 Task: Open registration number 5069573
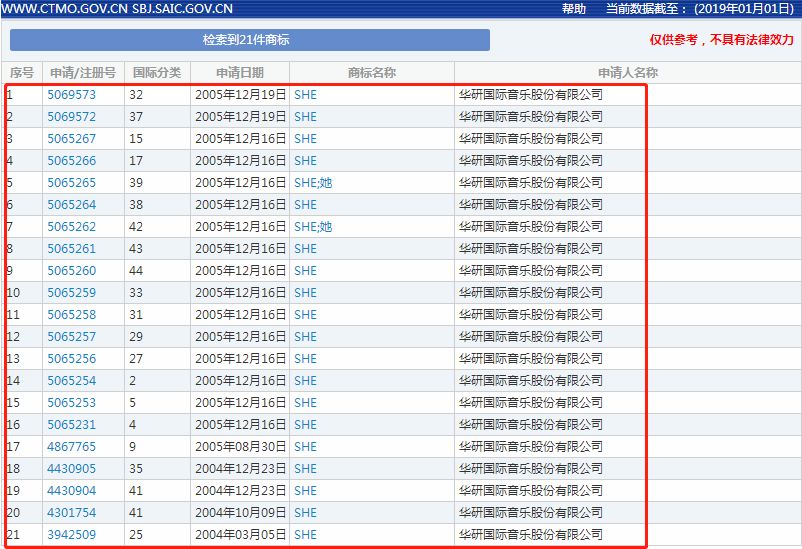tap(72, 95)
